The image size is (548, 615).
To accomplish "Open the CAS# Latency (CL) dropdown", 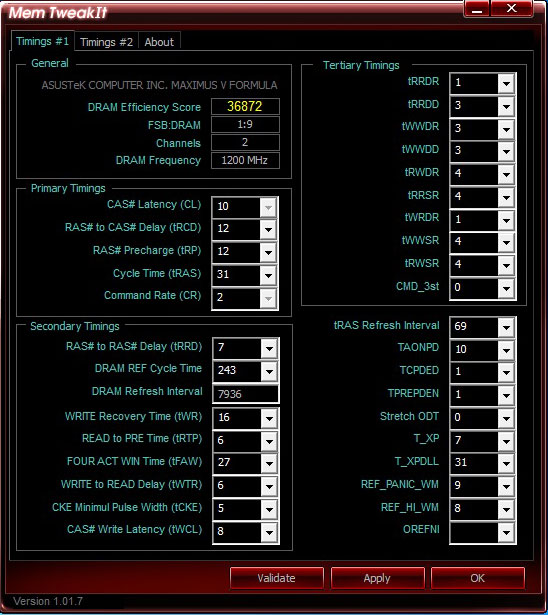I will tap(268, 207).
